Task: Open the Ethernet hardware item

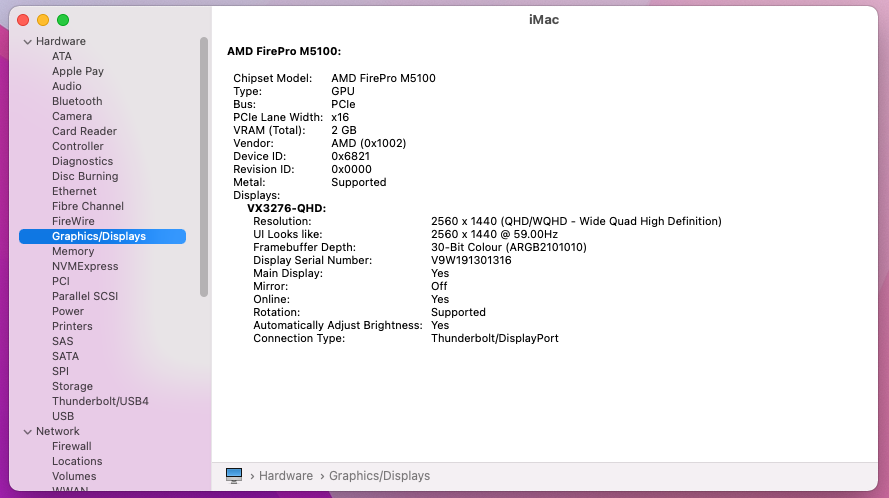Action: click(74, 191)
